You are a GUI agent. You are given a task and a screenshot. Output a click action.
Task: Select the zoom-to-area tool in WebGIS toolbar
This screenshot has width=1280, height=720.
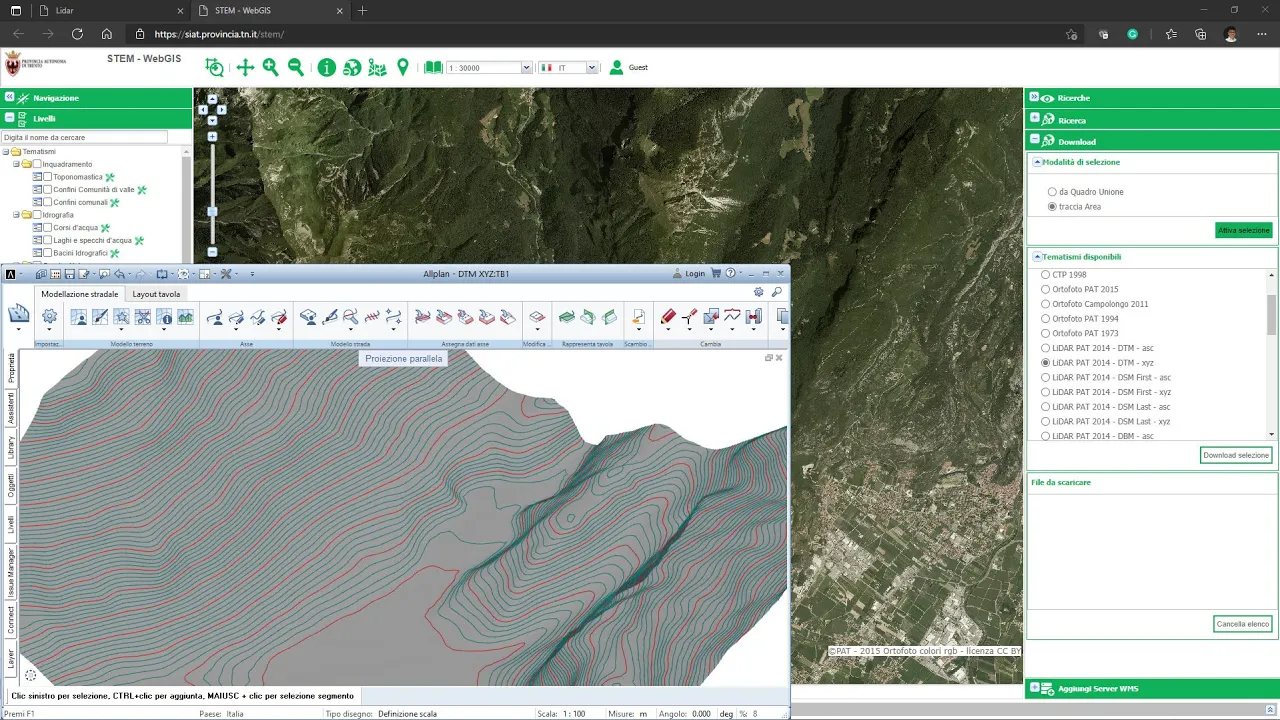tap(214, 67)
